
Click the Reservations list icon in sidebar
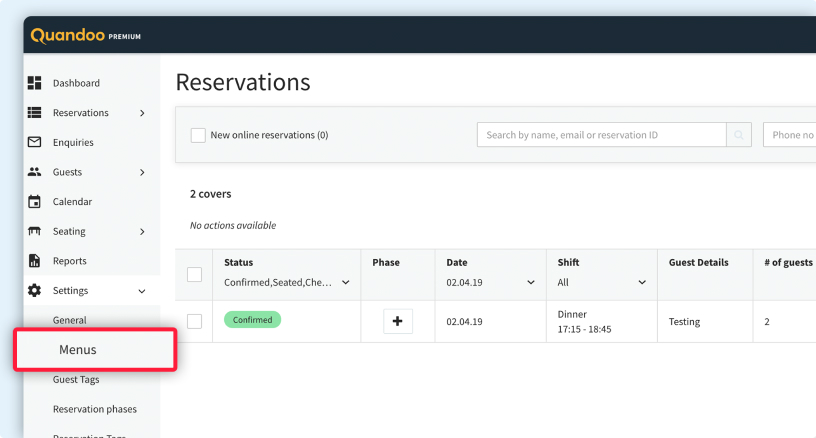pos(34,113)
